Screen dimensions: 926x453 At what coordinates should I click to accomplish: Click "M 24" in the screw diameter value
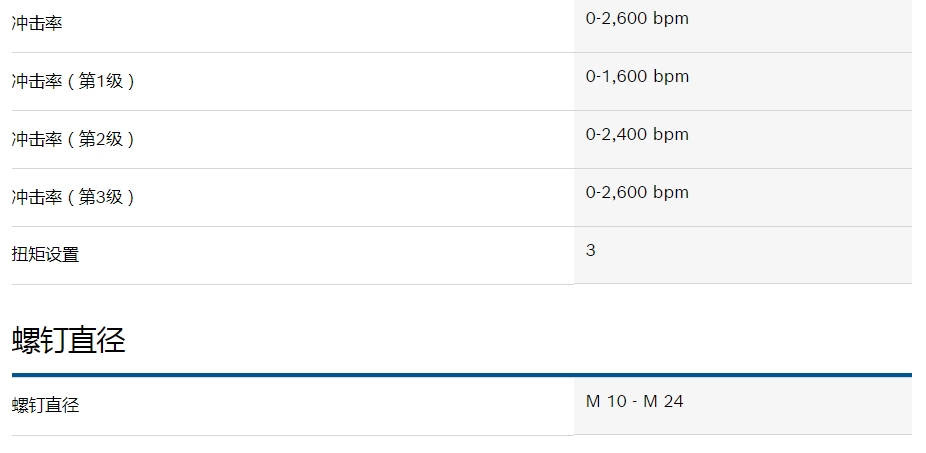[663, 402]
